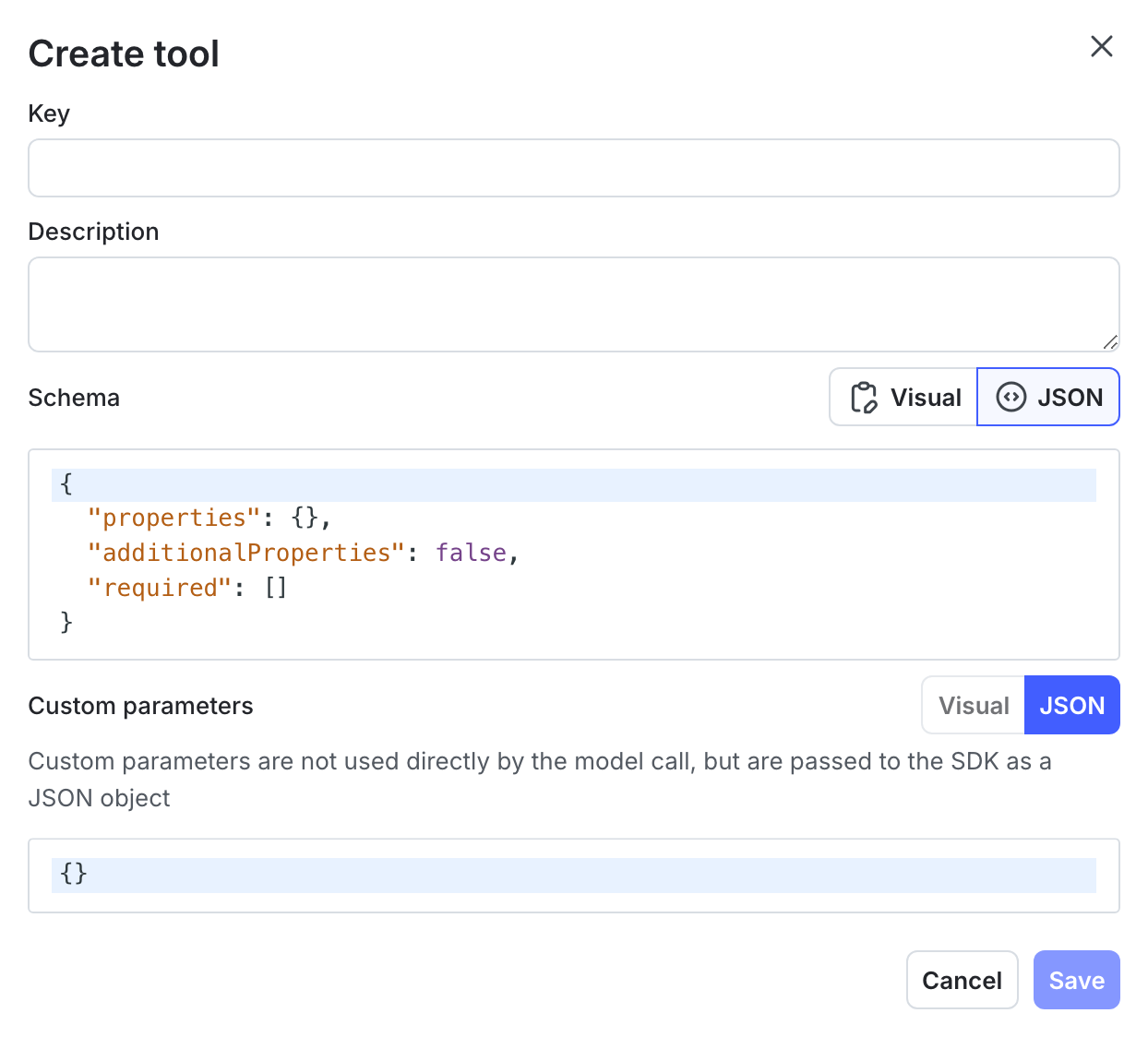This screenshot has width=1148, height=1037.
Task: Click the schema JSON code editor
Action: click(572, 554)
